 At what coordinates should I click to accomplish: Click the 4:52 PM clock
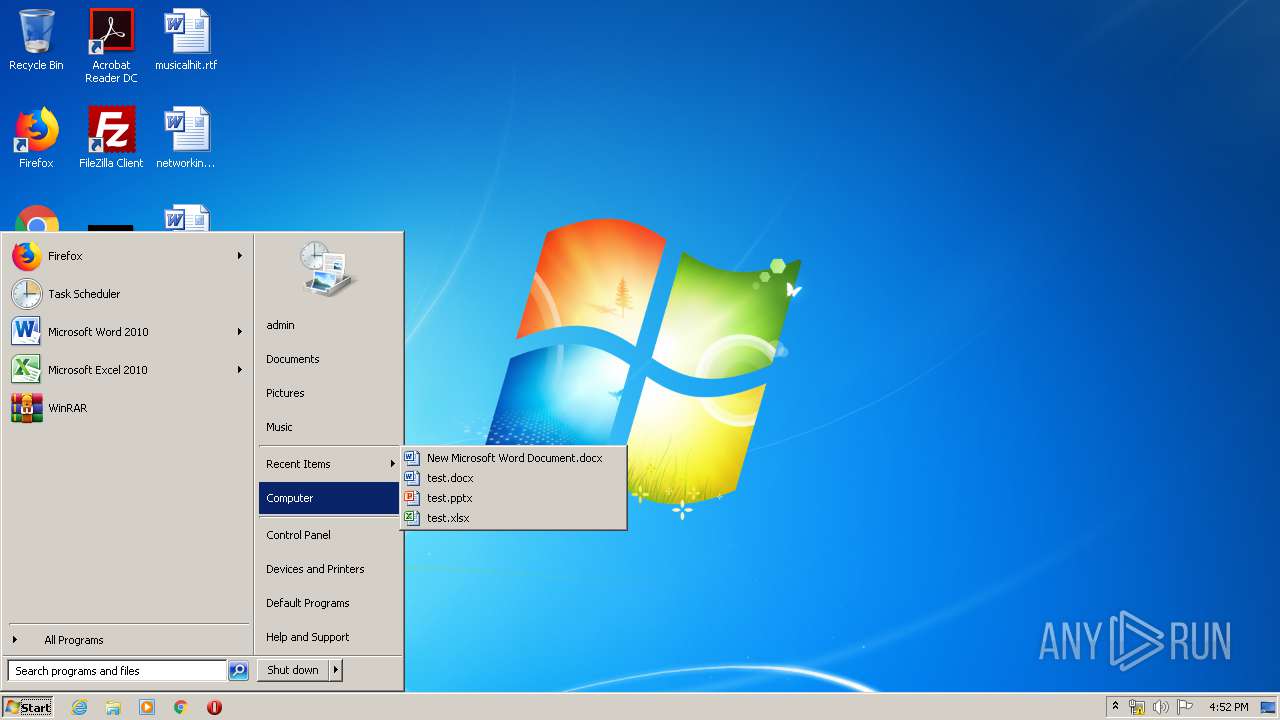(x=1228, y=707)
